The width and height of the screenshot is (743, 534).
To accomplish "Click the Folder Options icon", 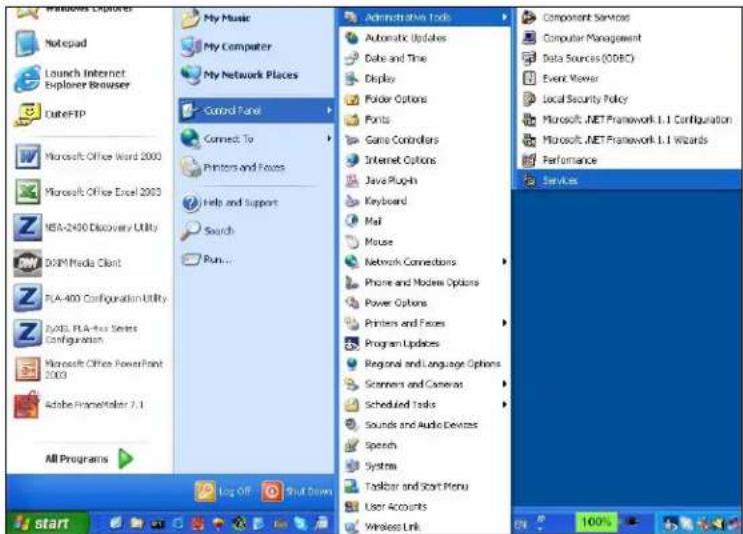I will (352, 99).
